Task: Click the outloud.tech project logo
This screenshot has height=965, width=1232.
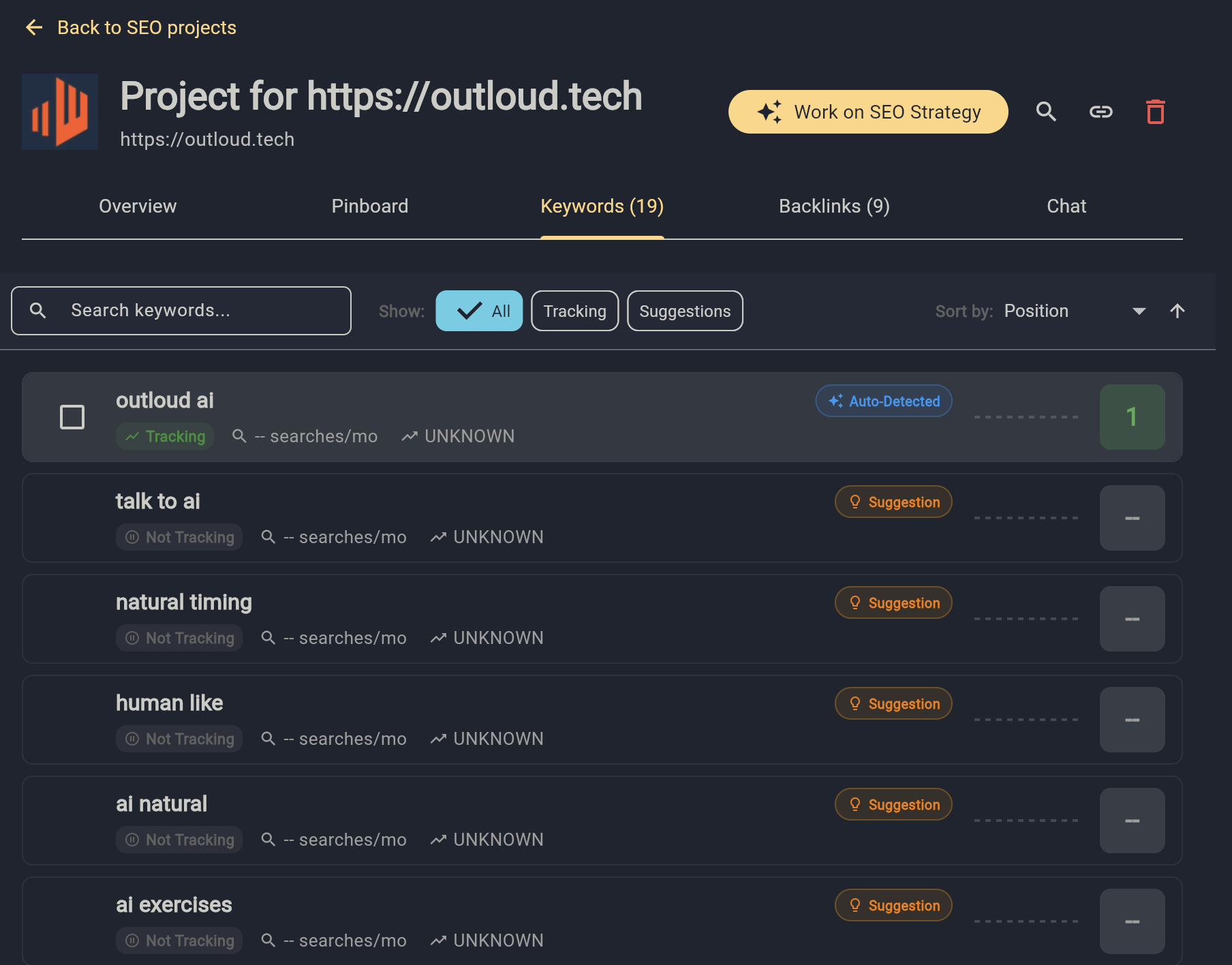Action: (x=60, y=111)
